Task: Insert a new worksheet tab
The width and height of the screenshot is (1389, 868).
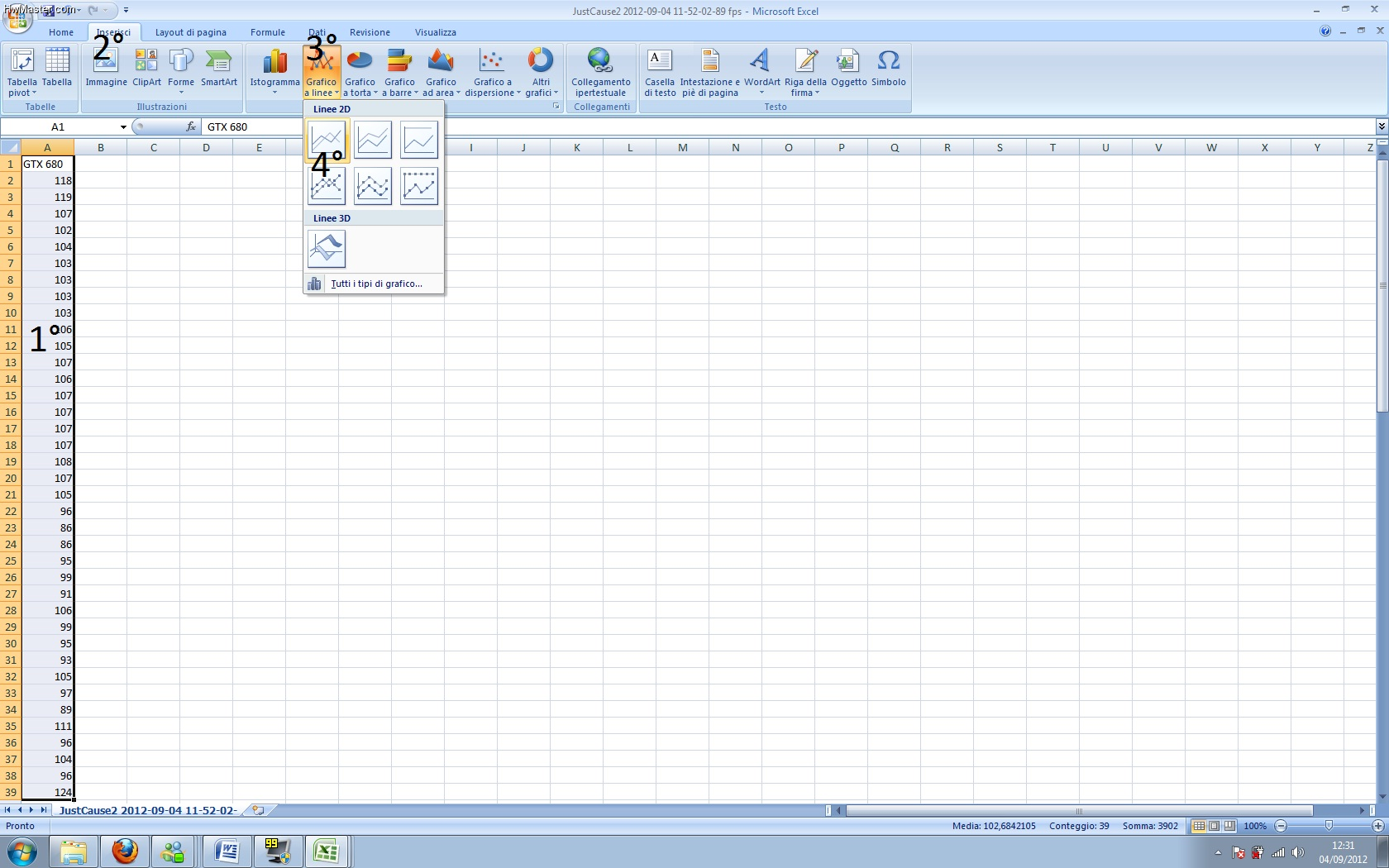Action: click(x=259, y=810)
